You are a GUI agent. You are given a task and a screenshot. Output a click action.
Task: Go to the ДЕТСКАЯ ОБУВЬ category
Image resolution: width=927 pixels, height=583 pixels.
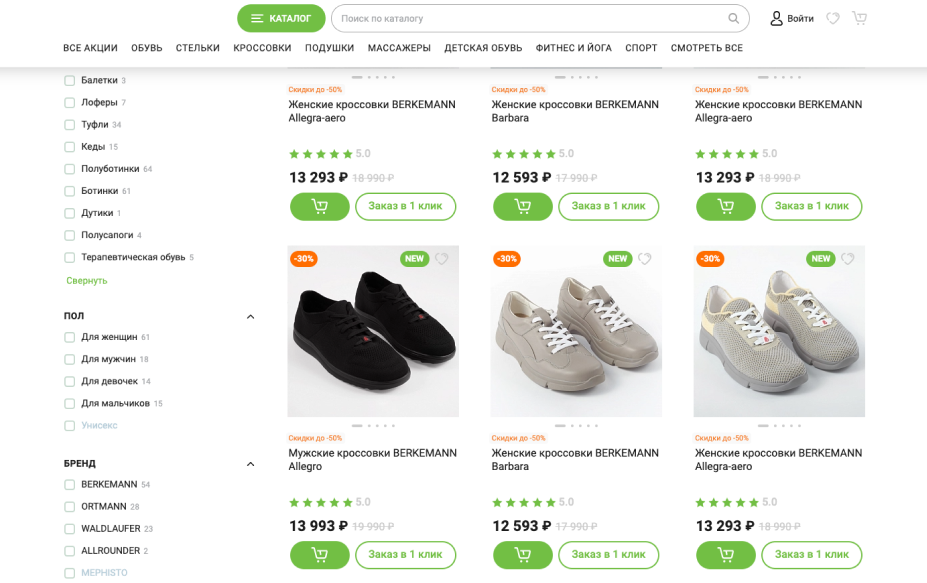point(483,48)
